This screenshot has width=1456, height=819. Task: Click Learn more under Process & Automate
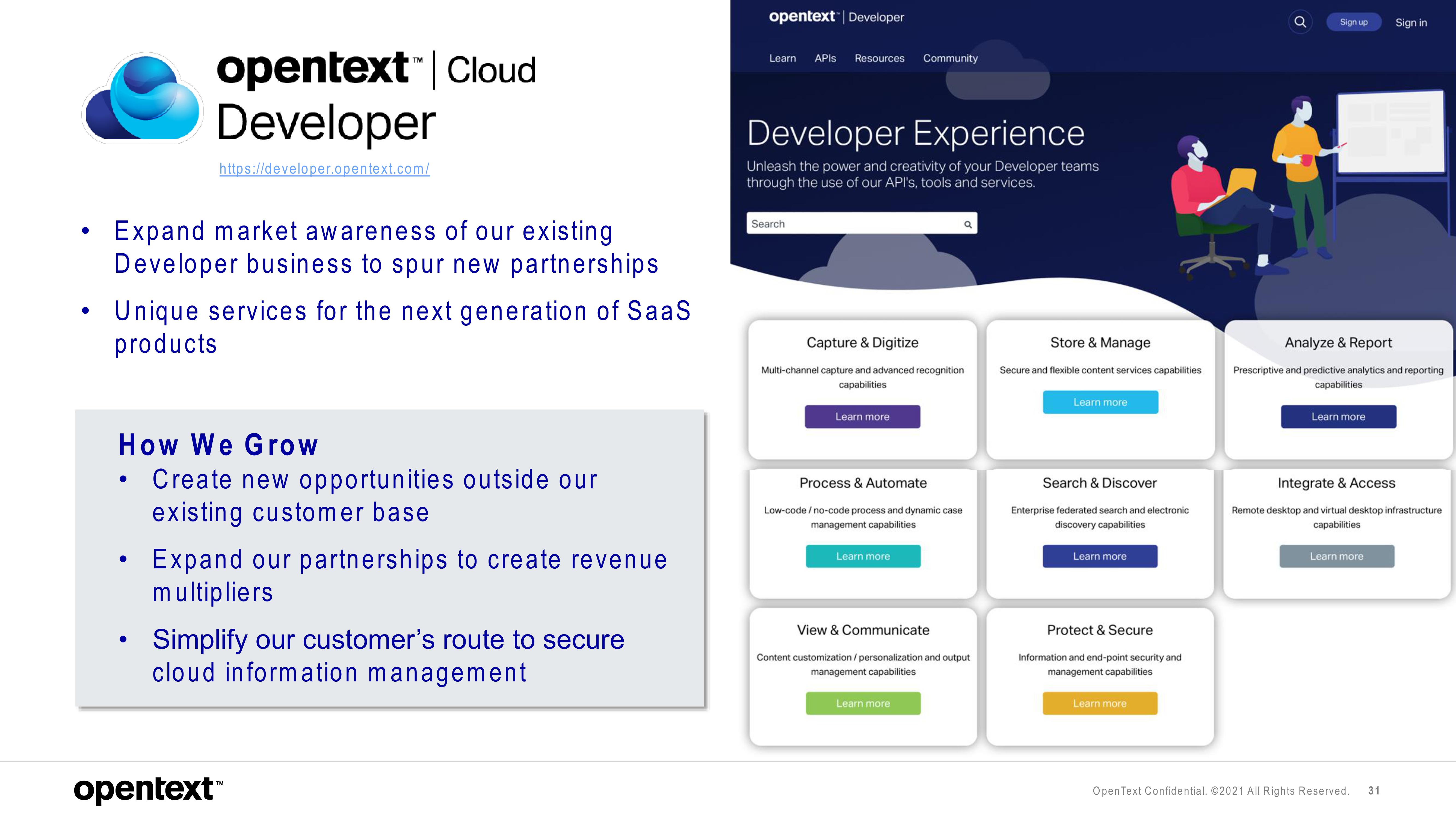(x=863, y=556)
